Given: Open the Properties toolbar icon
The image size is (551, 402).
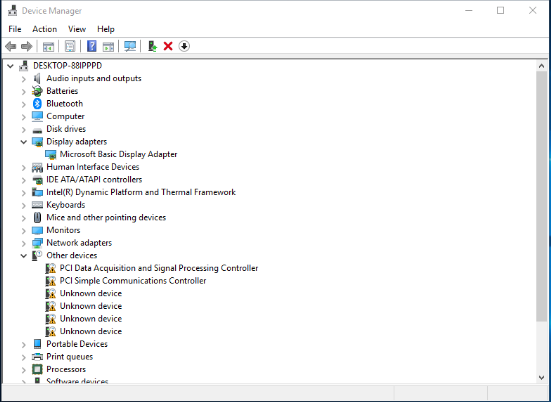Looking at the screenshot, I should 70,46.
